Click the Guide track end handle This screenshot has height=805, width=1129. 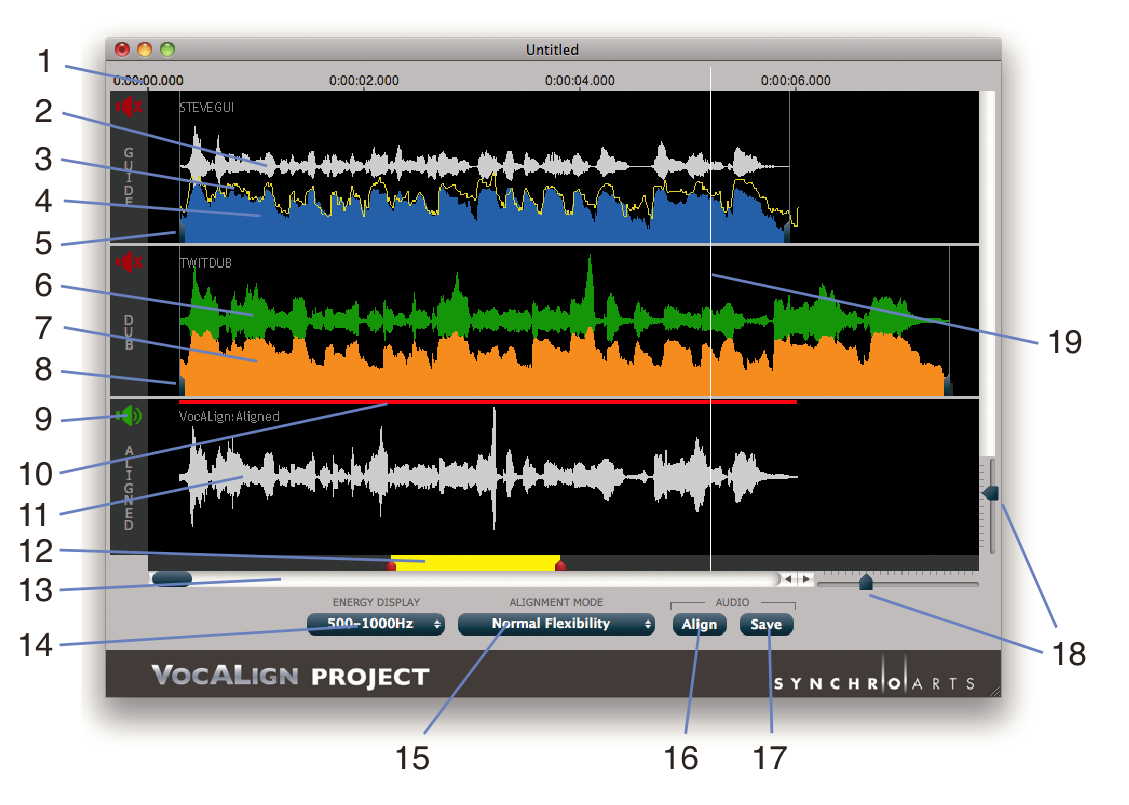pyautogui.click(x=788, y=232)
